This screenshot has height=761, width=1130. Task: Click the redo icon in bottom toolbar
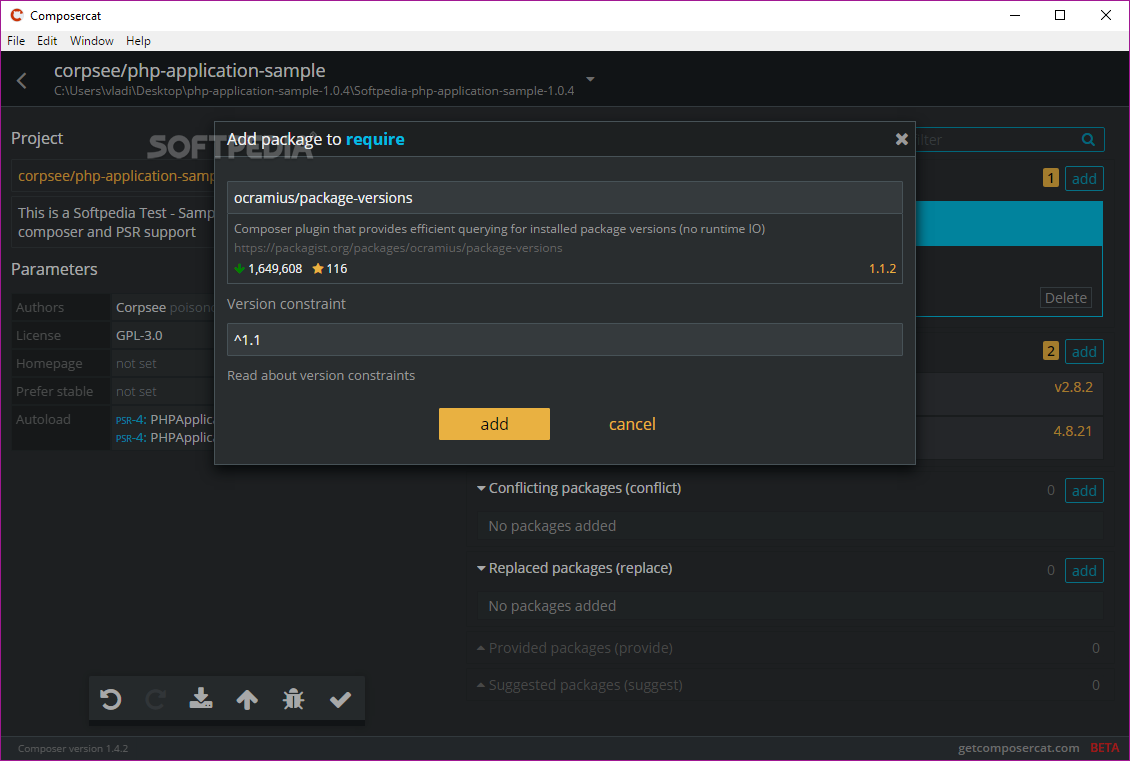tap(156, 699)
